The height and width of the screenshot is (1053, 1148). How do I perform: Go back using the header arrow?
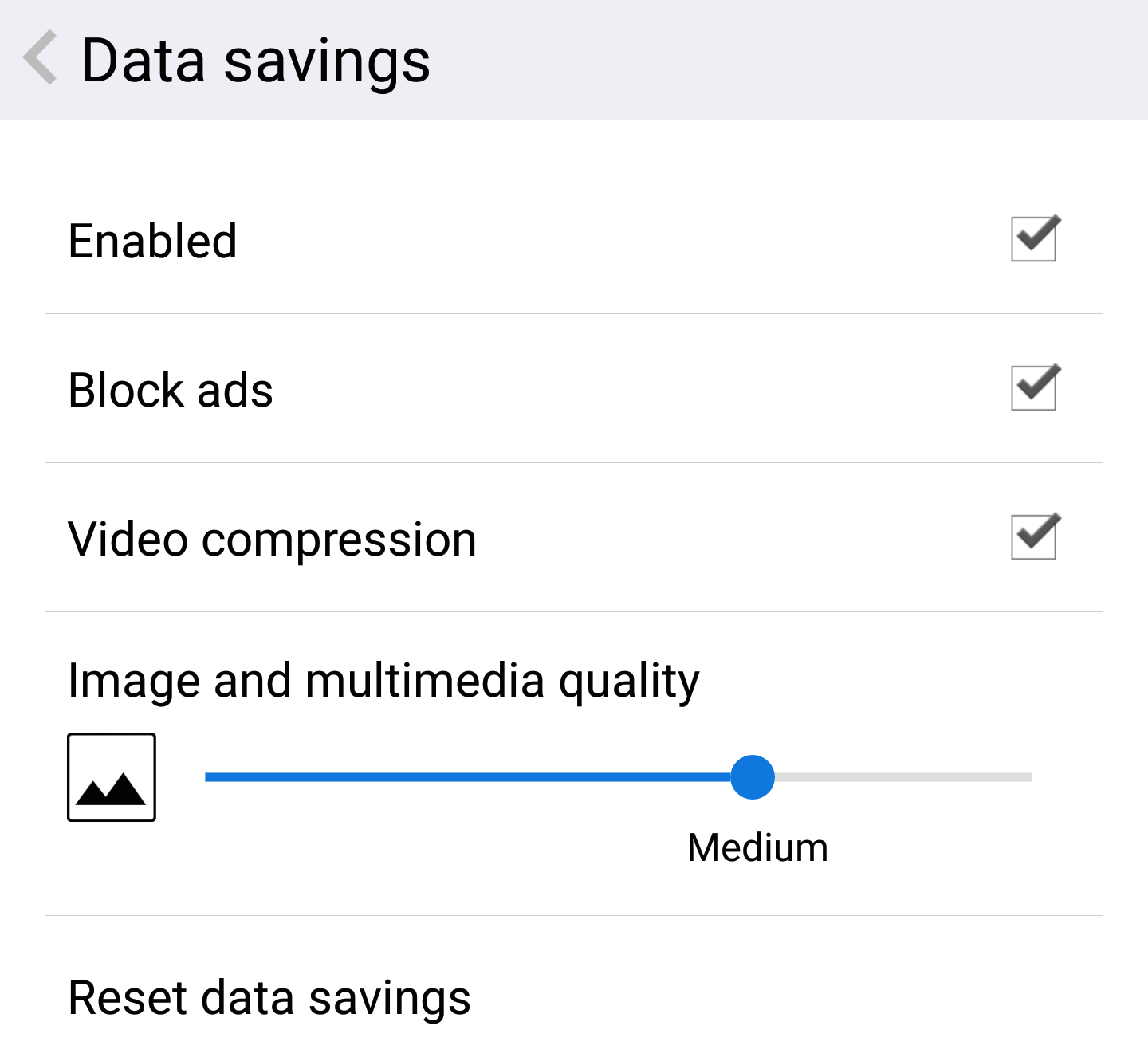pos(40,58)
